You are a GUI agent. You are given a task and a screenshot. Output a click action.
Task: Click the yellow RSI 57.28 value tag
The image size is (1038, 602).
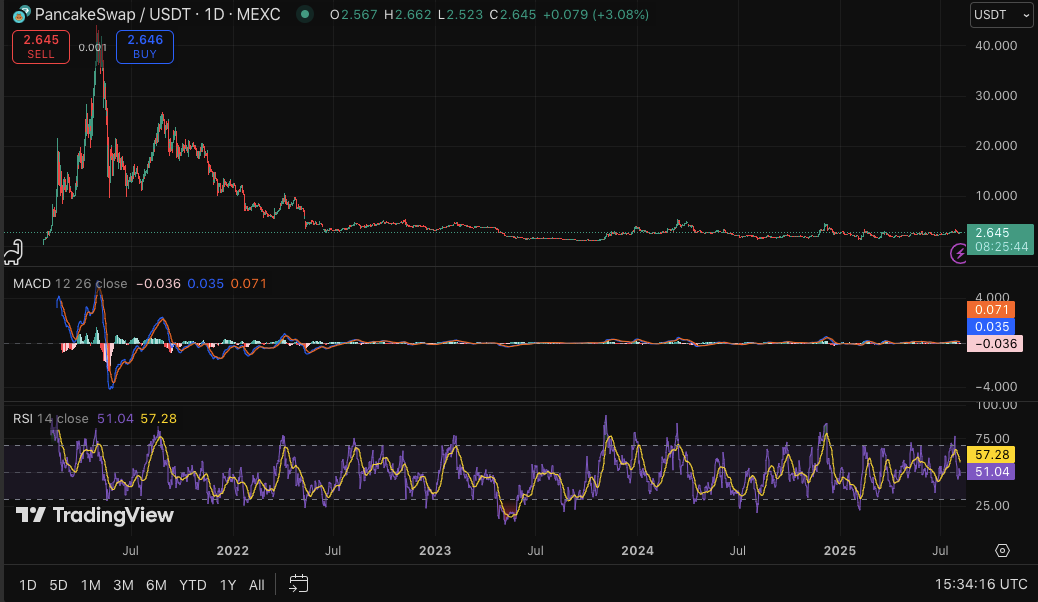click(x=992, y=454)
